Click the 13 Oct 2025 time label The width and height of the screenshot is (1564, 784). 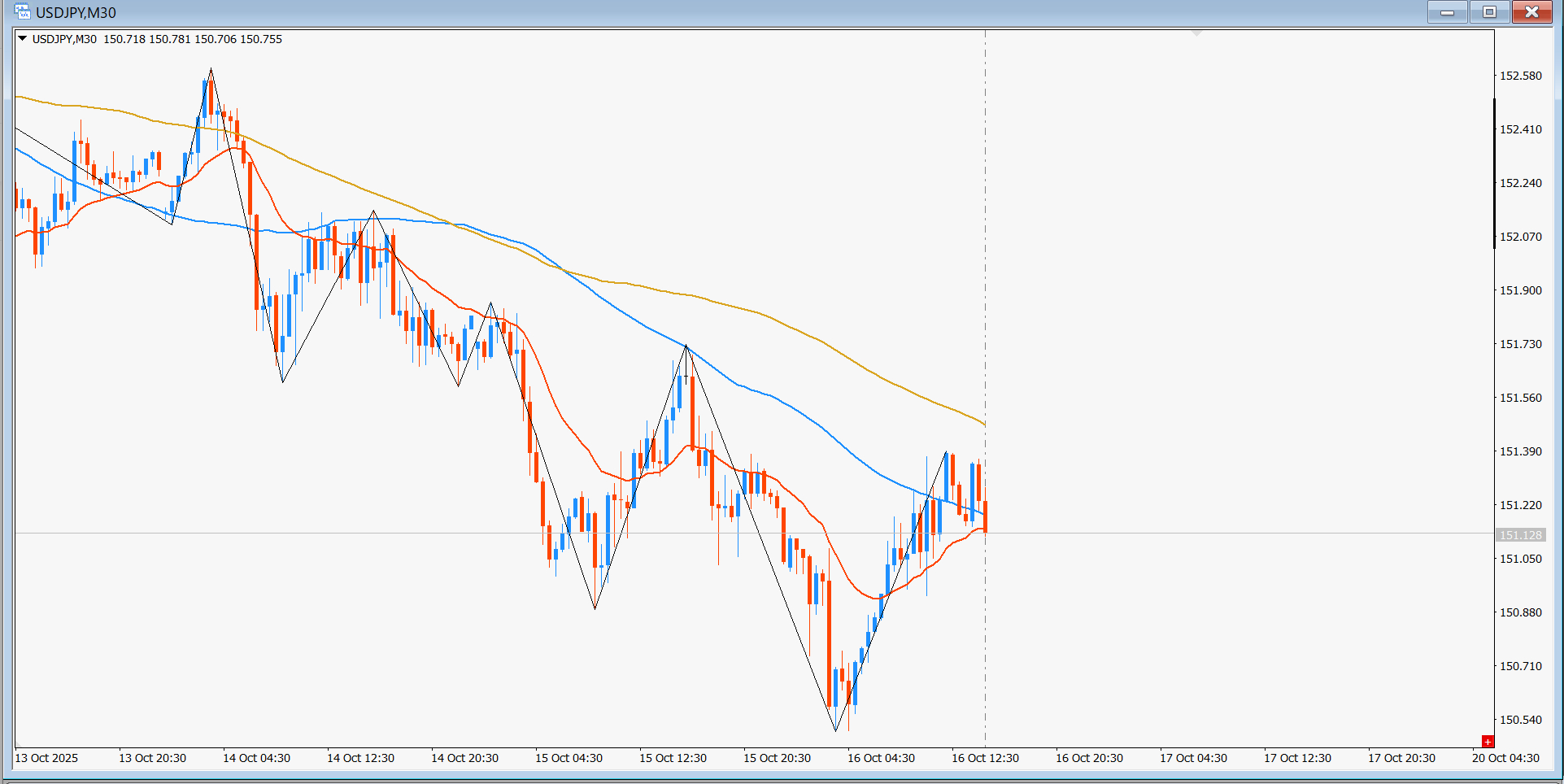(46, 758)
